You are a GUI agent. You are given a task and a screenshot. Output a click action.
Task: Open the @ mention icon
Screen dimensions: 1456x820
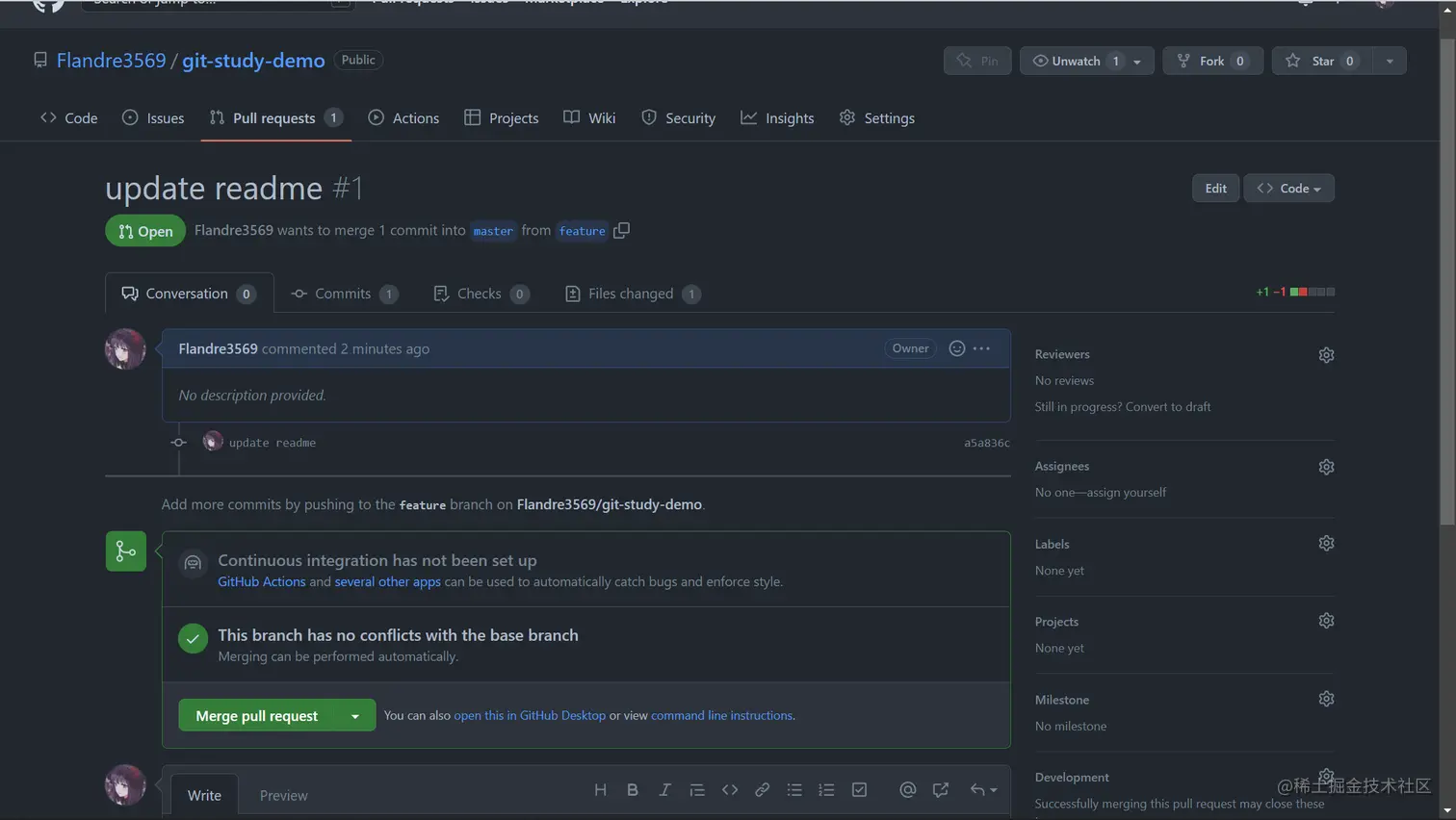coord(906,789)
